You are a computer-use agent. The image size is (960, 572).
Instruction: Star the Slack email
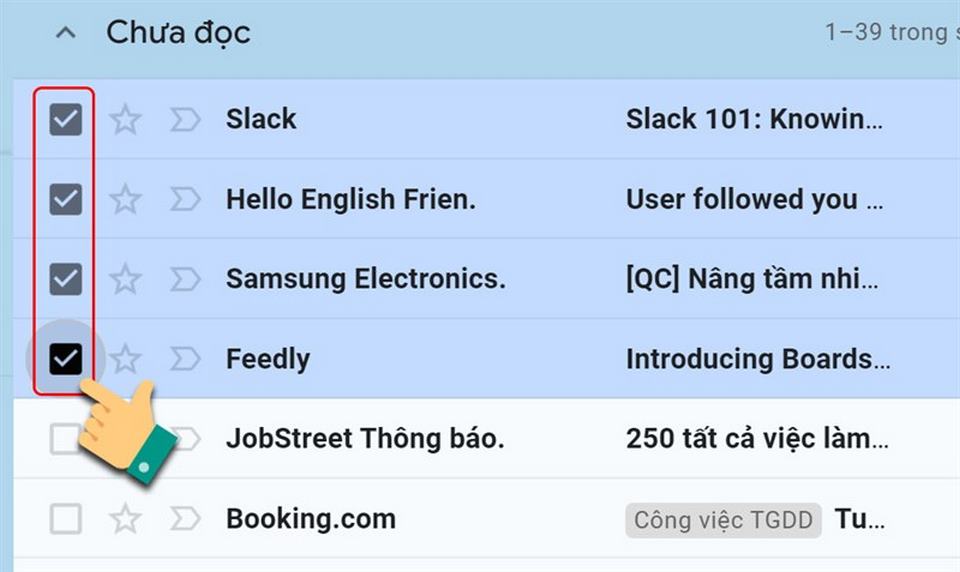click(x=125, y=120)
